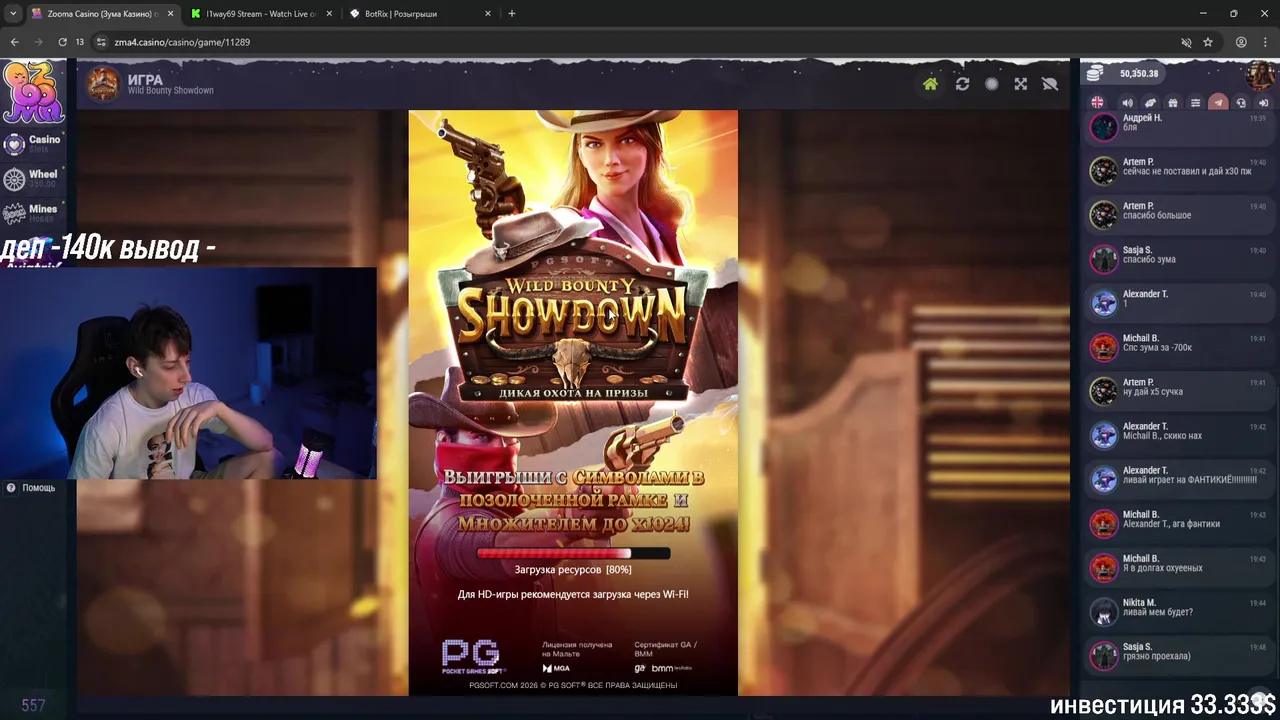Open the Chrome profile icon

[x=1241, y=42]
